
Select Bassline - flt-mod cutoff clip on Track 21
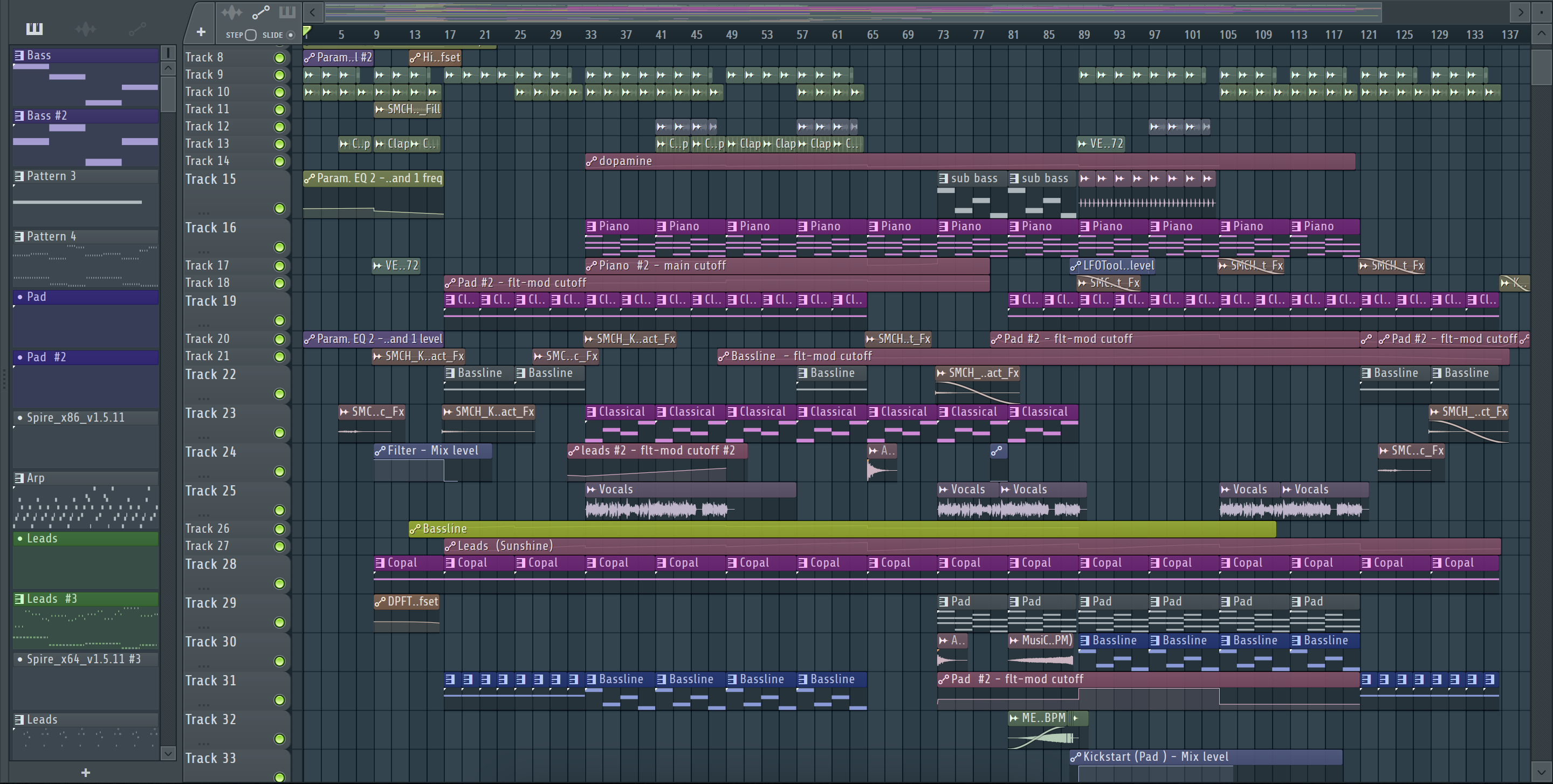coord(1113,356)
